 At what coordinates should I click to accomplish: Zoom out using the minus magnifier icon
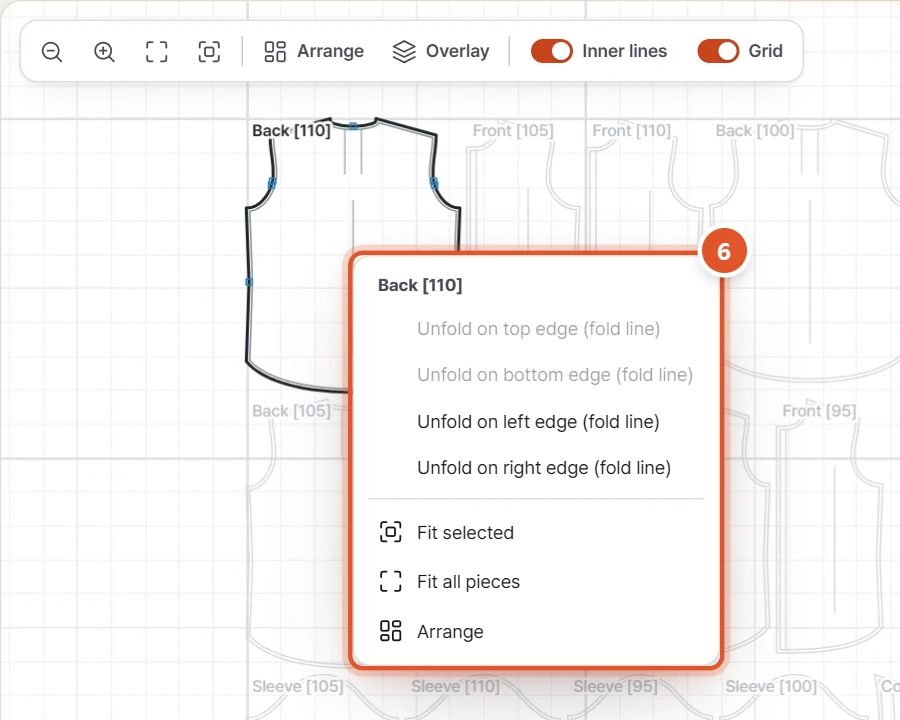[x=52, y=52]
